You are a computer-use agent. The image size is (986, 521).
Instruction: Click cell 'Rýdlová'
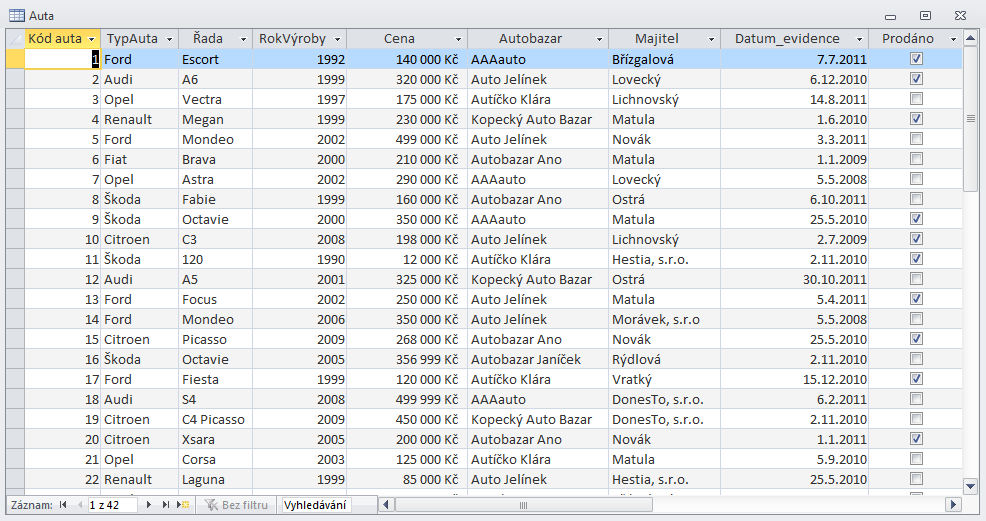[x=664, y=359]
